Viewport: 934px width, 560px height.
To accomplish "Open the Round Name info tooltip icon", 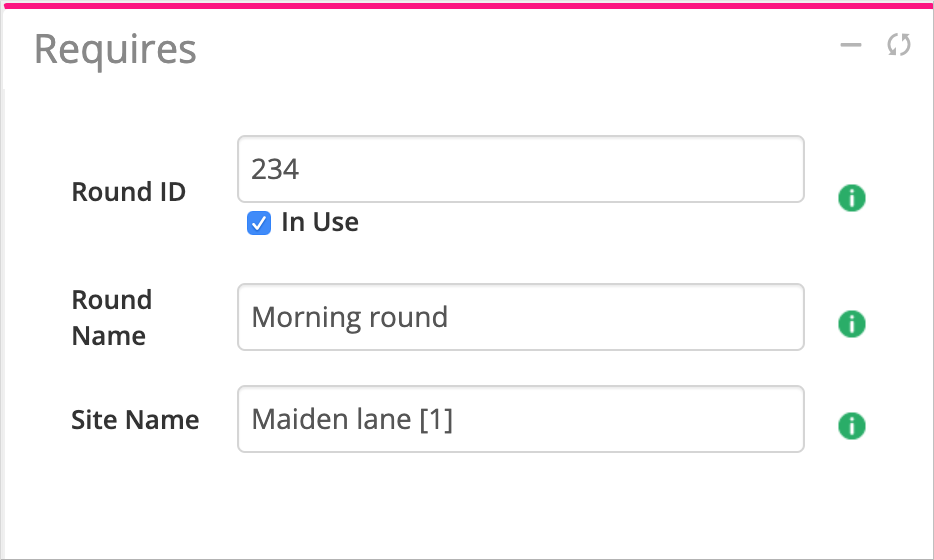I will pos(851,324).
